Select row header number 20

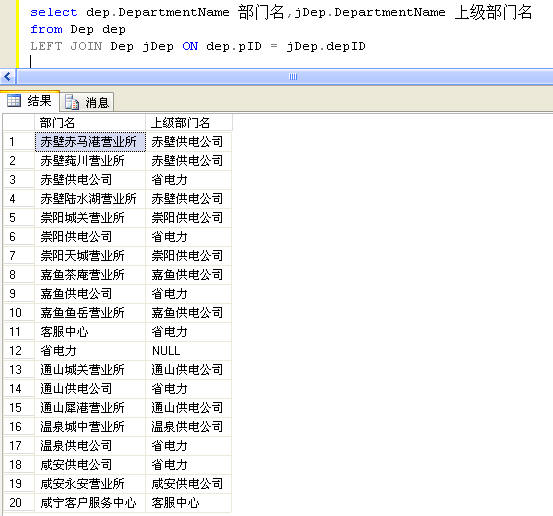coord(19,503)
